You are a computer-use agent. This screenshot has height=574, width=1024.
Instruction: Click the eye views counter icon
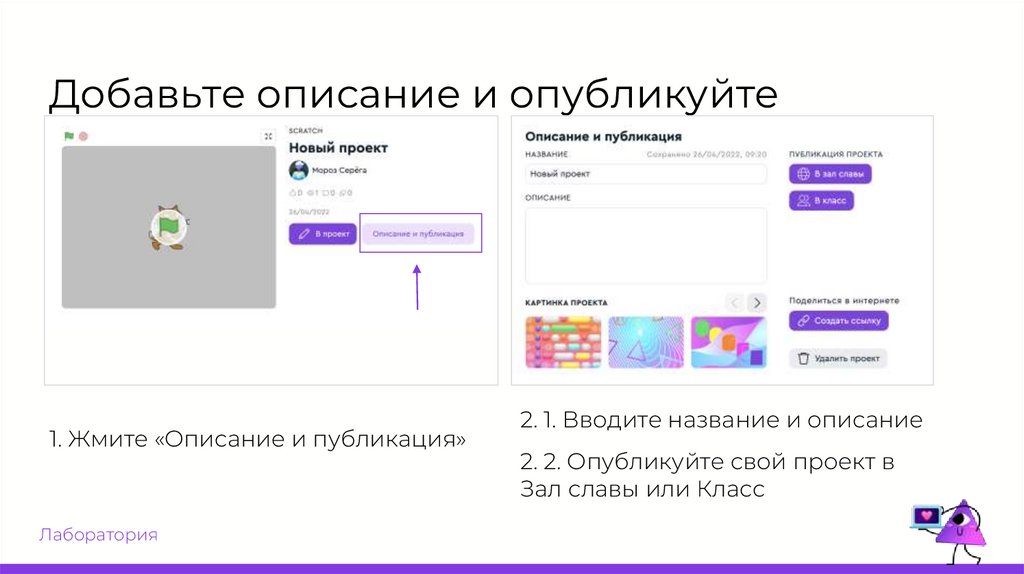point(310,193)
